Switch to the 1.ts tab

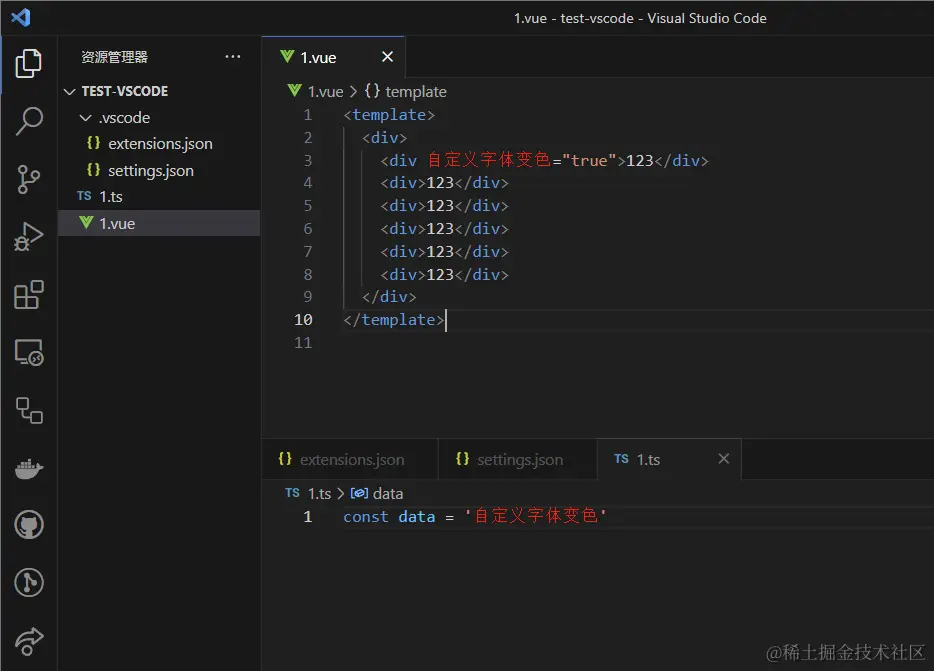(670, 459)
